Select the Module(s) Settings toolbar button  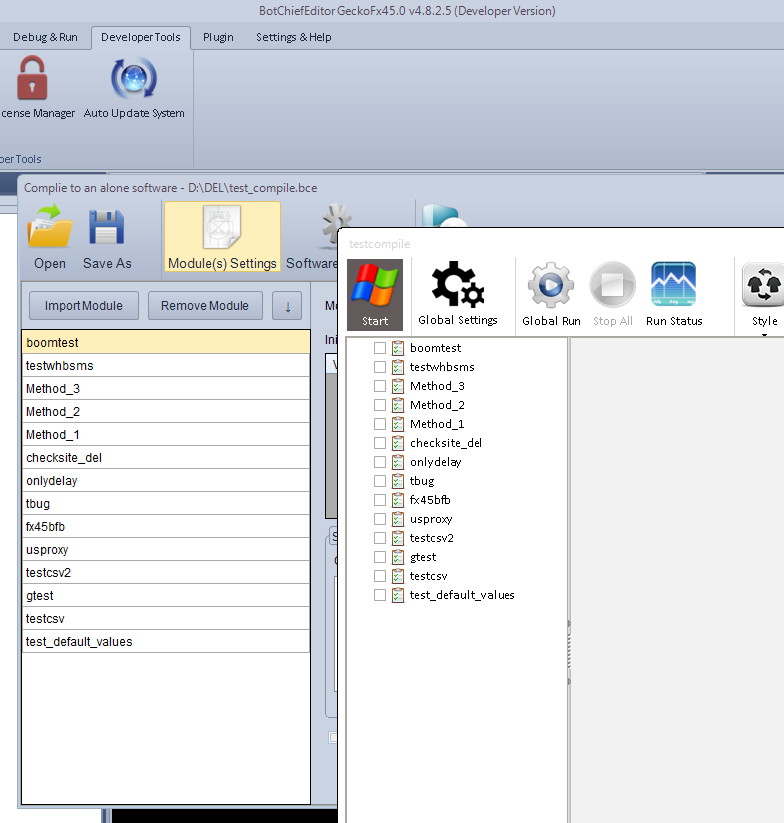click(x=222, y=237)
